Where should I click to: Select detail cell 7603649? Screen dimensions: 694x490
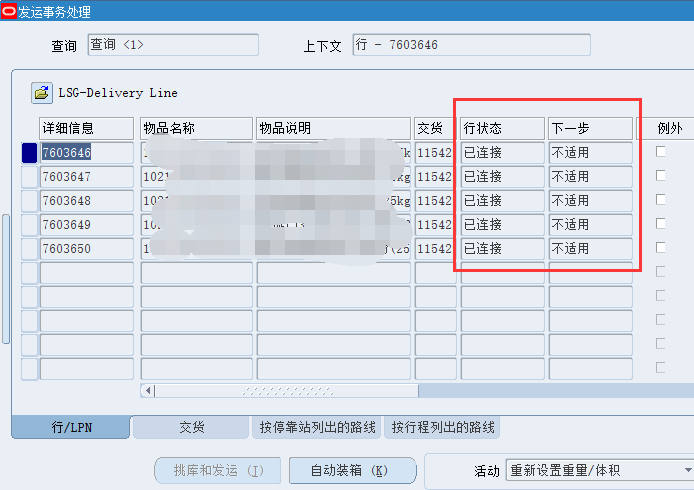coord(86,224)
